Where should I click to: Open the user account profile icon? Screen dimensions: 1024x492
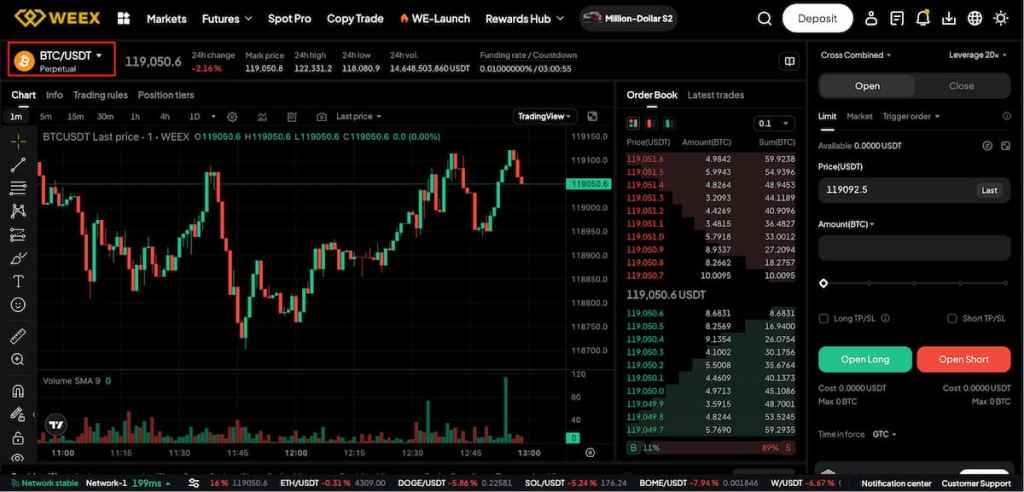(x=871, y=18)
